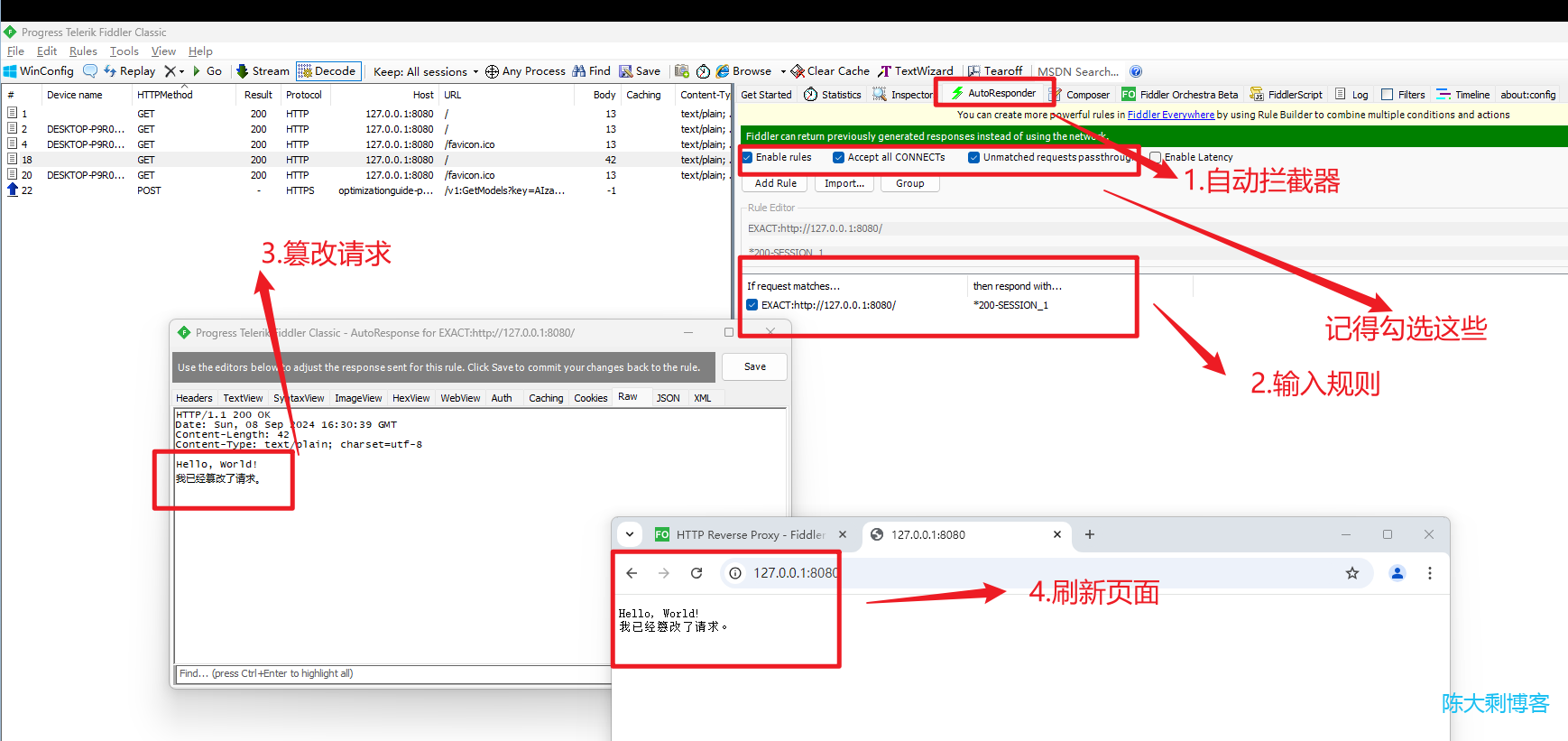Replay the selected sessions

click(x=130, y=71)
